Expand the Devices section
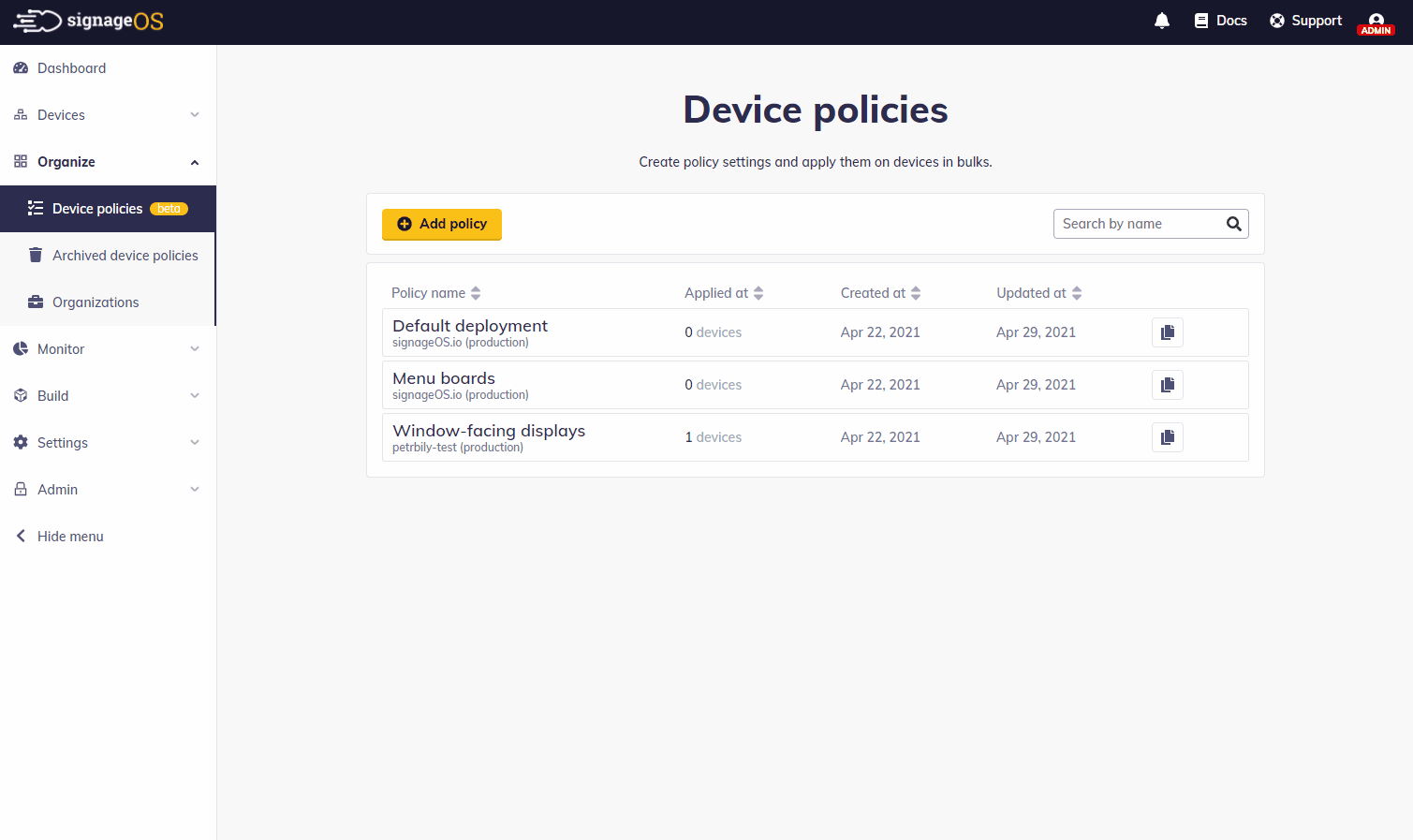Image resolution: width=1413 pixels, height=840 pixels. pos(194,114)
